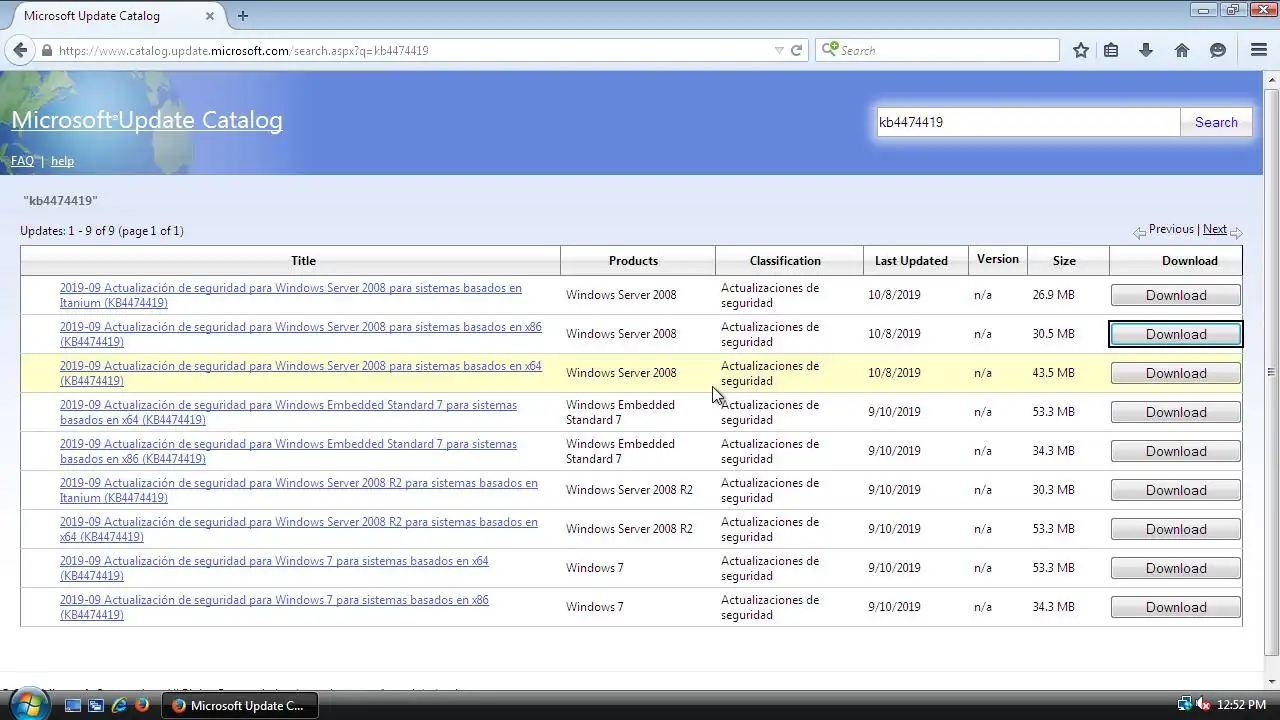
Task: Click the muted volume tray icon
Action: (x=1204, y=705)
